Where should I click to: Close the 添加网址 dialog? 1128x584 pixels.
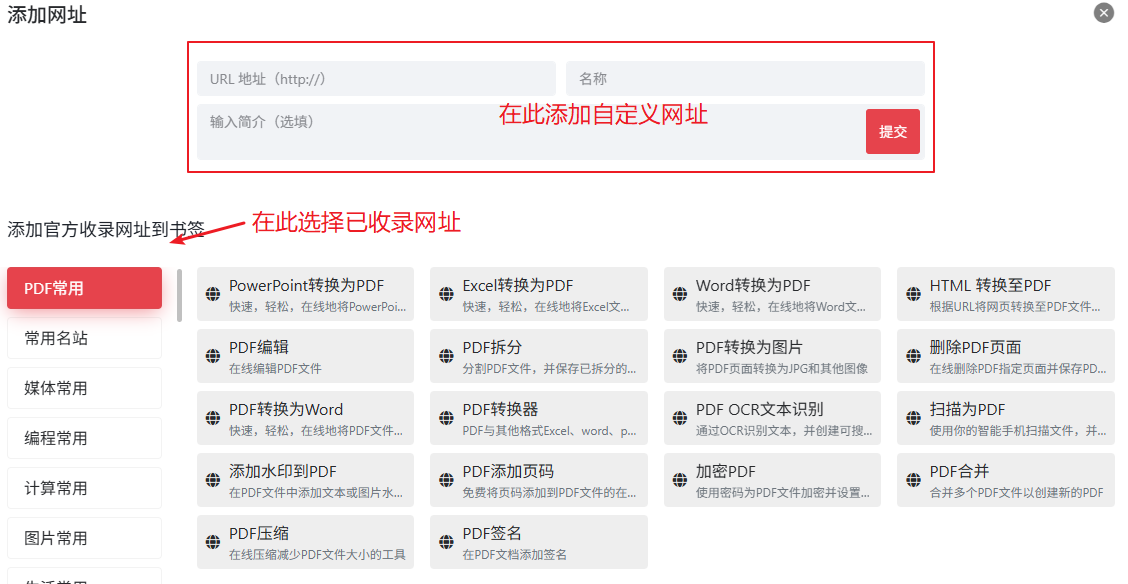1103,13
